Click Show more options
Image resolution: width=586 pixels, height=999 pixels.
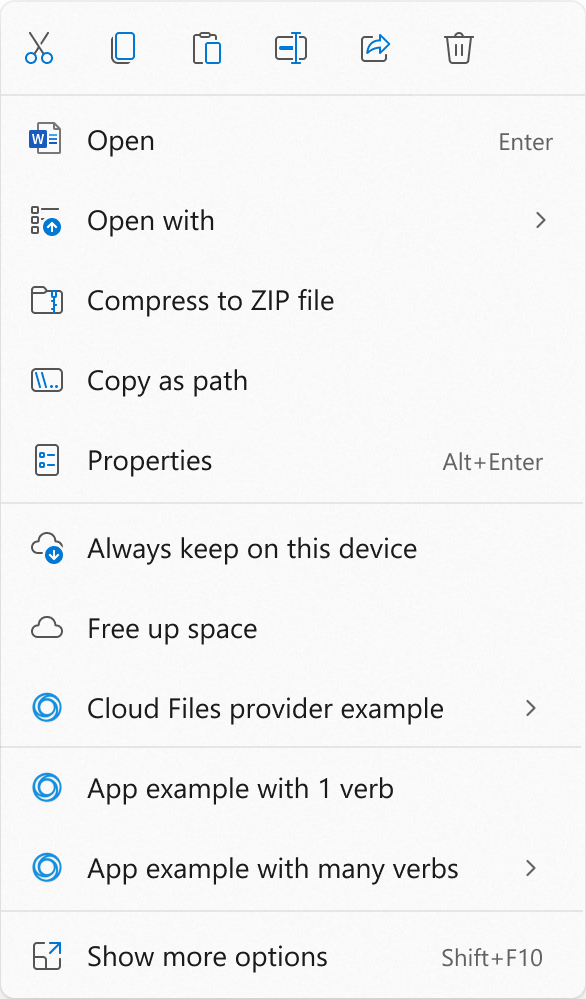coord(292,956)
